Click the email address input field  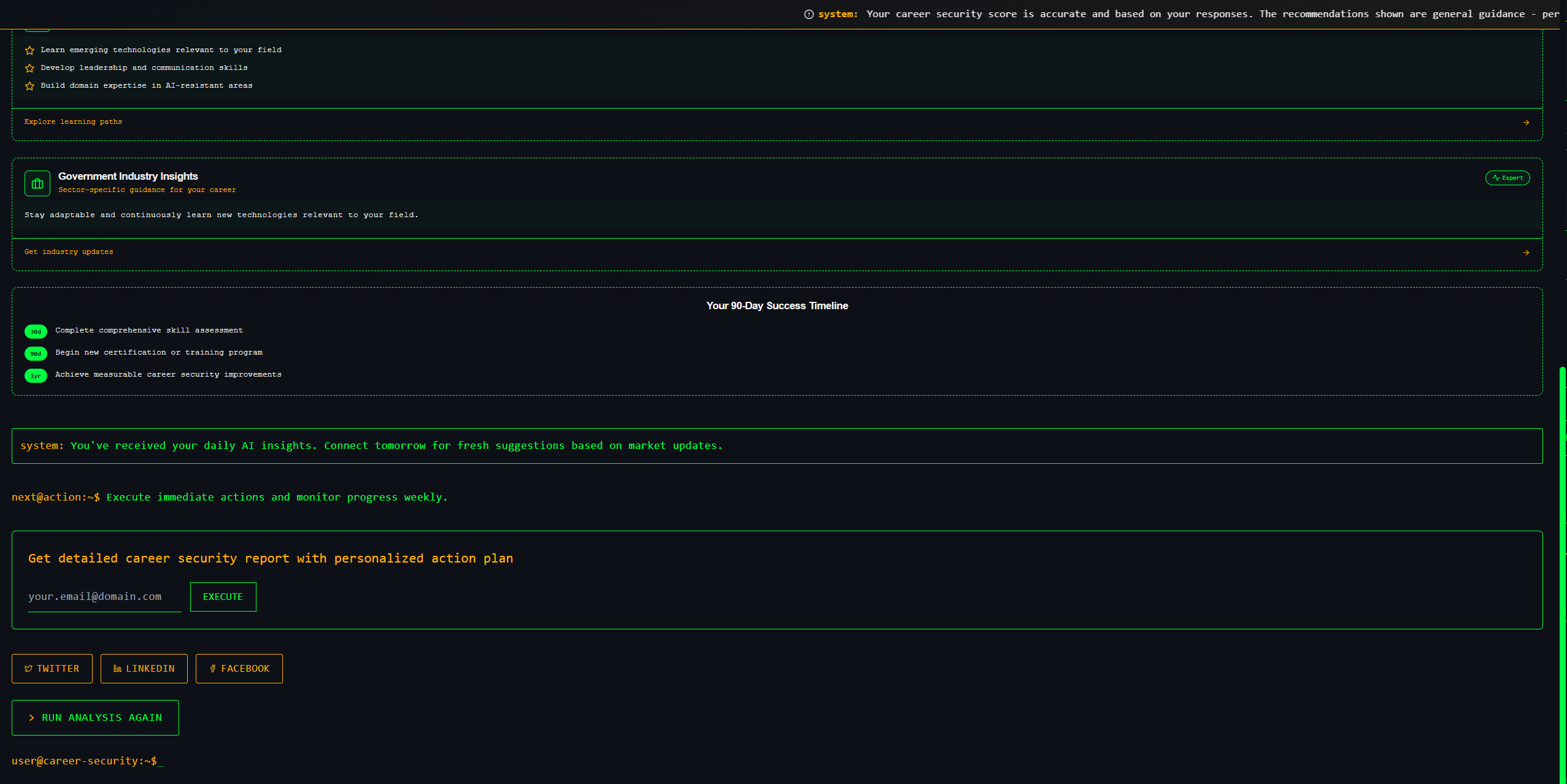pos(104,597)
